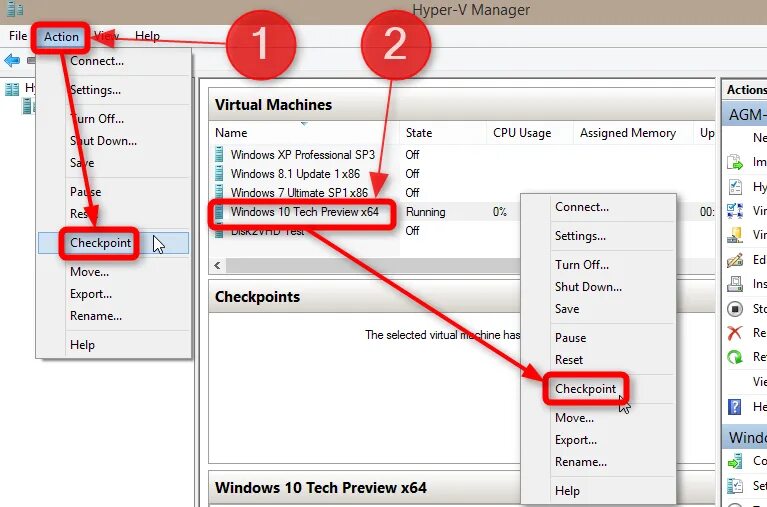Sort by Assigned Memory column header
767x507 pixels.
point(633,133)
